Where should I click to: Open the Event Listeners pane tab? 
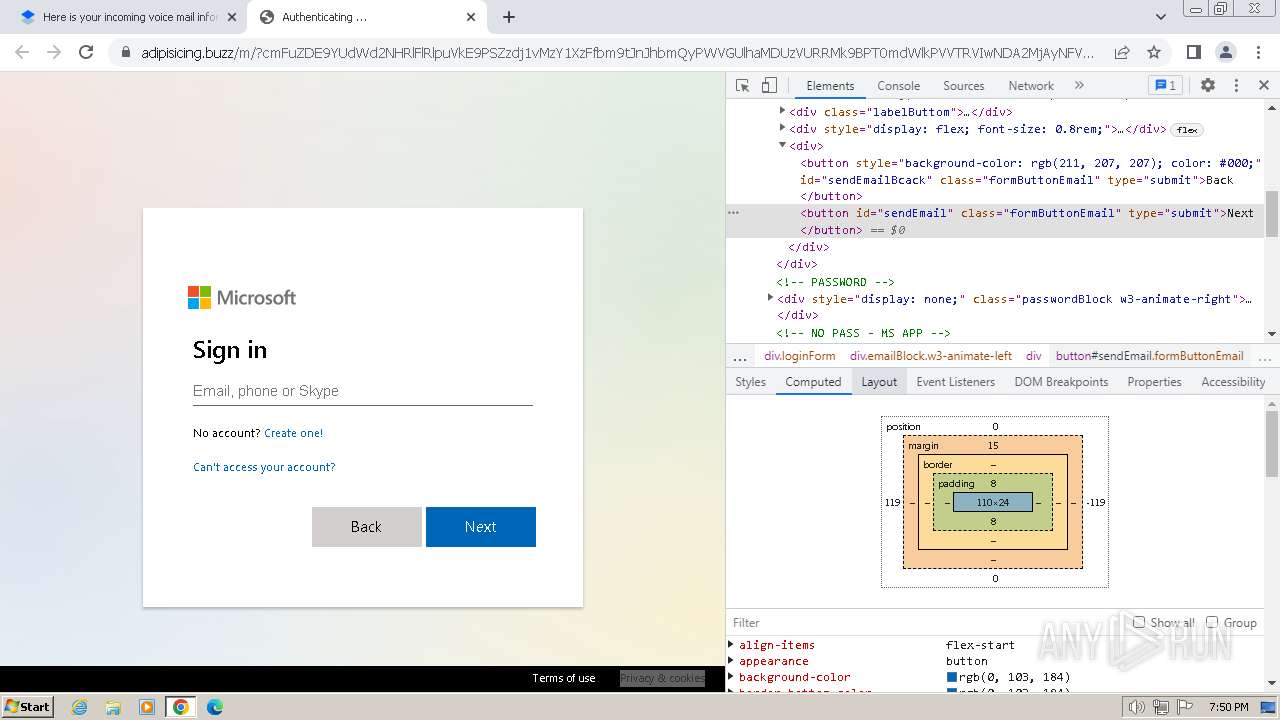click(x=955, y=382)
